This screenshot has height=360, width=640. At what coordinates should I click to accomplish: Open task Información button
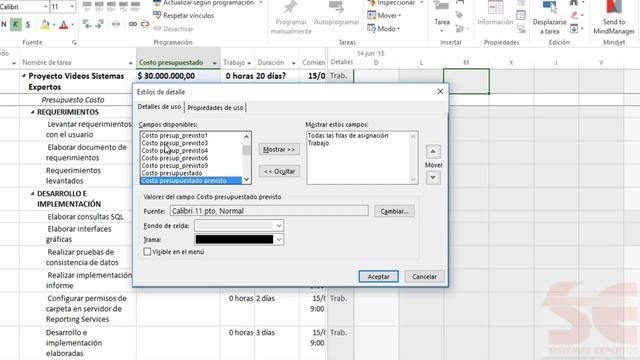[495, 14]
